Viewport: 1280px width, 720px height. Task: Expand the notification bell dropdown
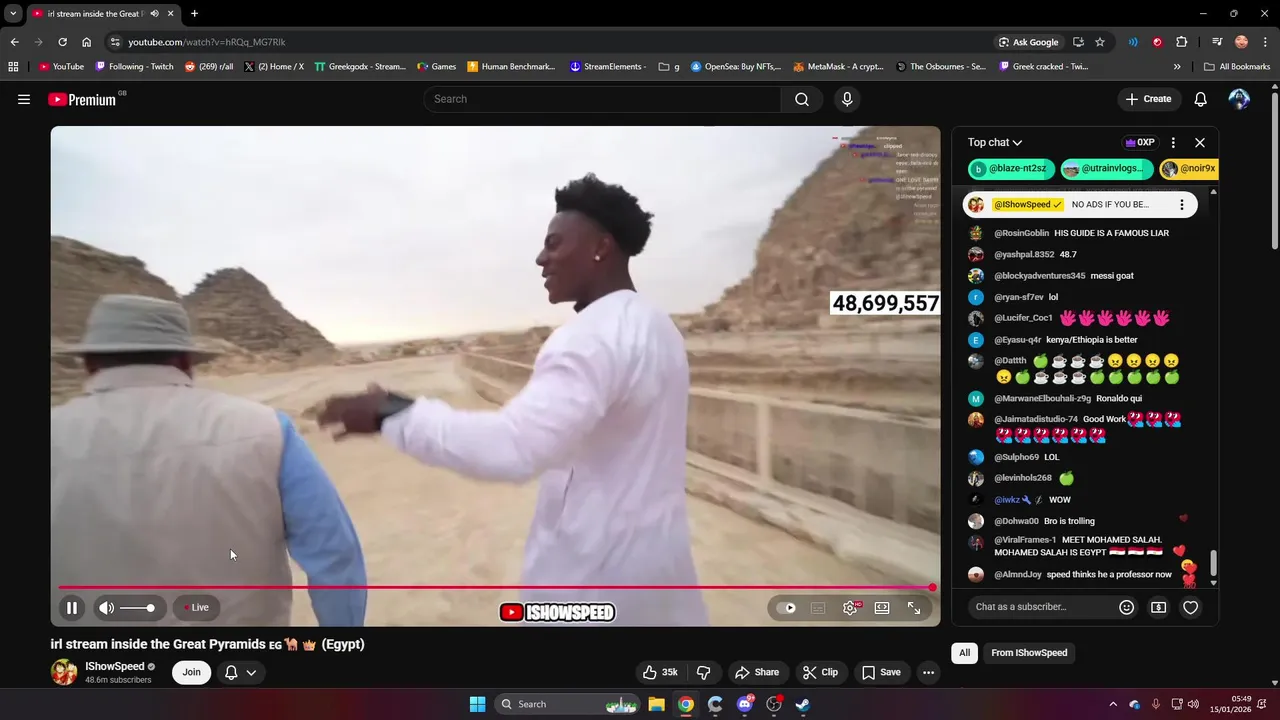241,672
